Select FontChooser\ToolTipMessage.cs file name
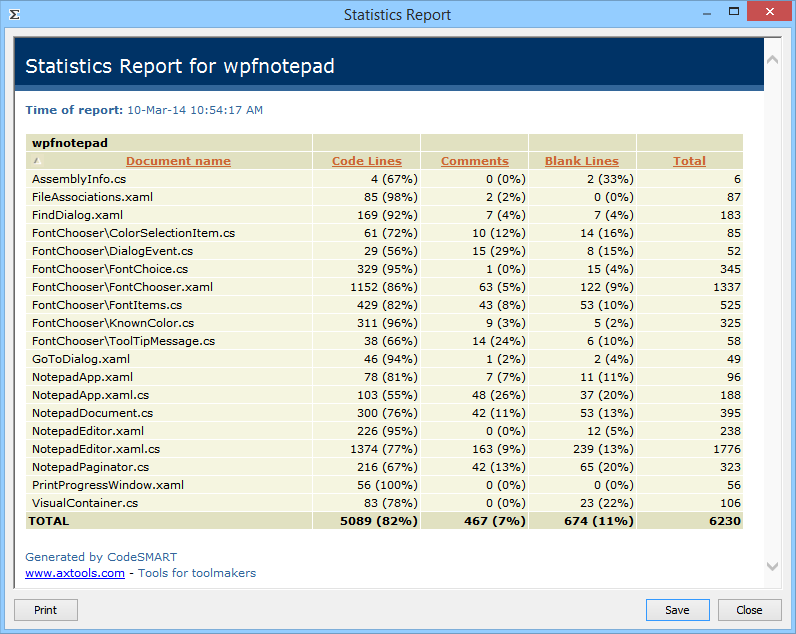The width and height of the screenshot is (796, 634). (x=123, y=341)
